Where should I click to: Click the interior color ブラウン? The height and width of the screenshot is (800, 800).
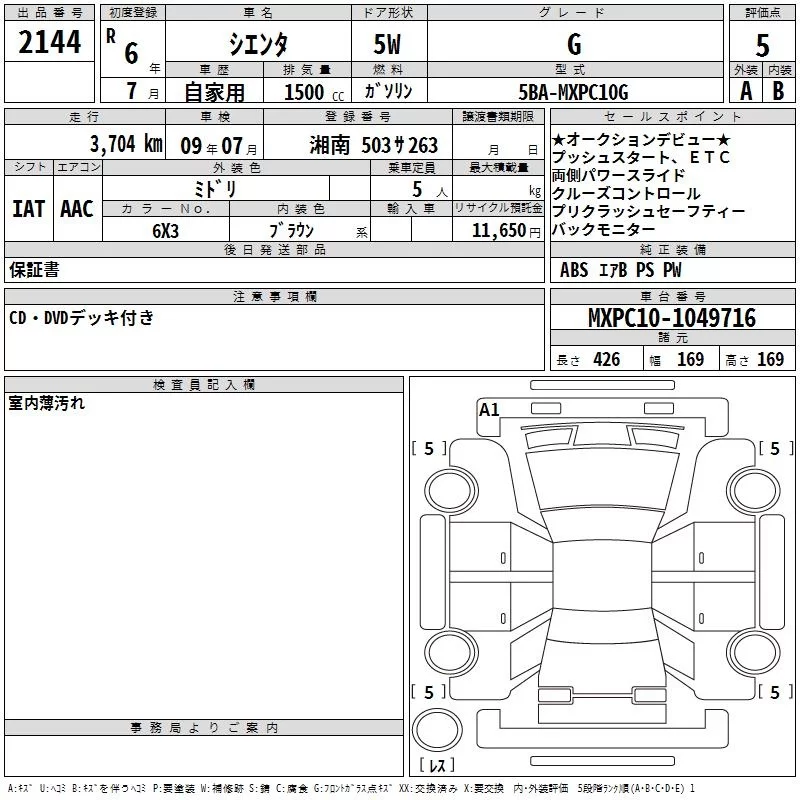[x=291, y=231]
